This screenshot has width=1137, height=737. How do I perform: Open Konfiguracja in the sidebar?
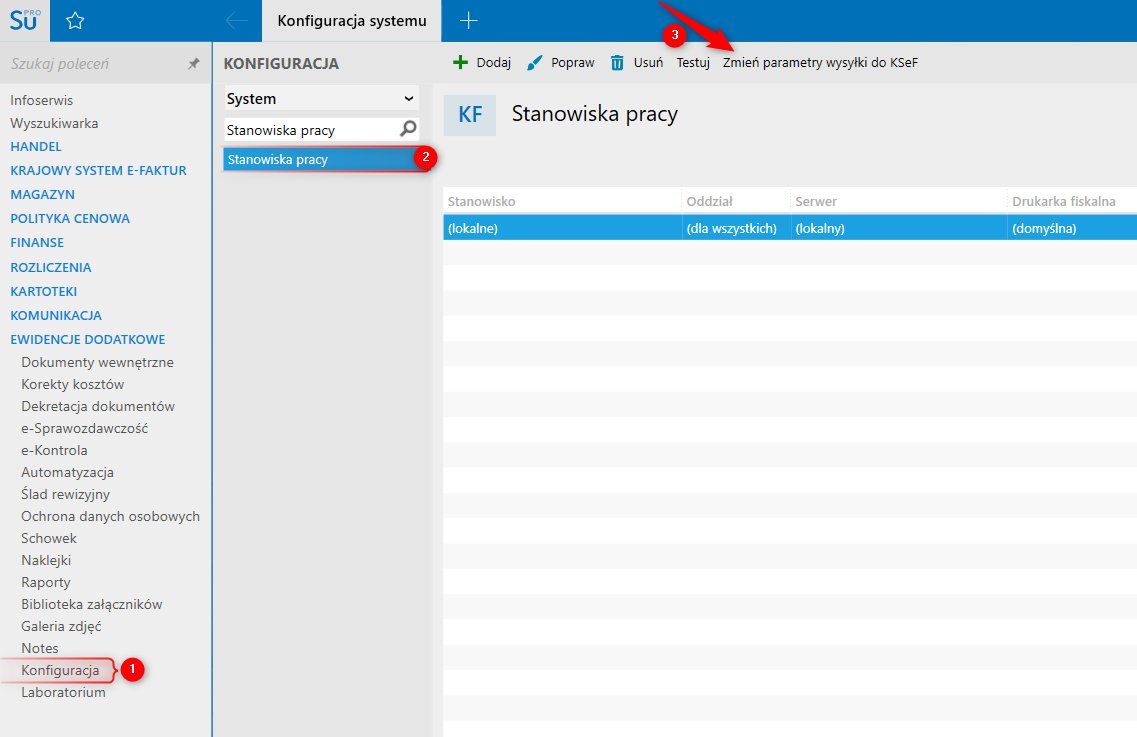60,670
